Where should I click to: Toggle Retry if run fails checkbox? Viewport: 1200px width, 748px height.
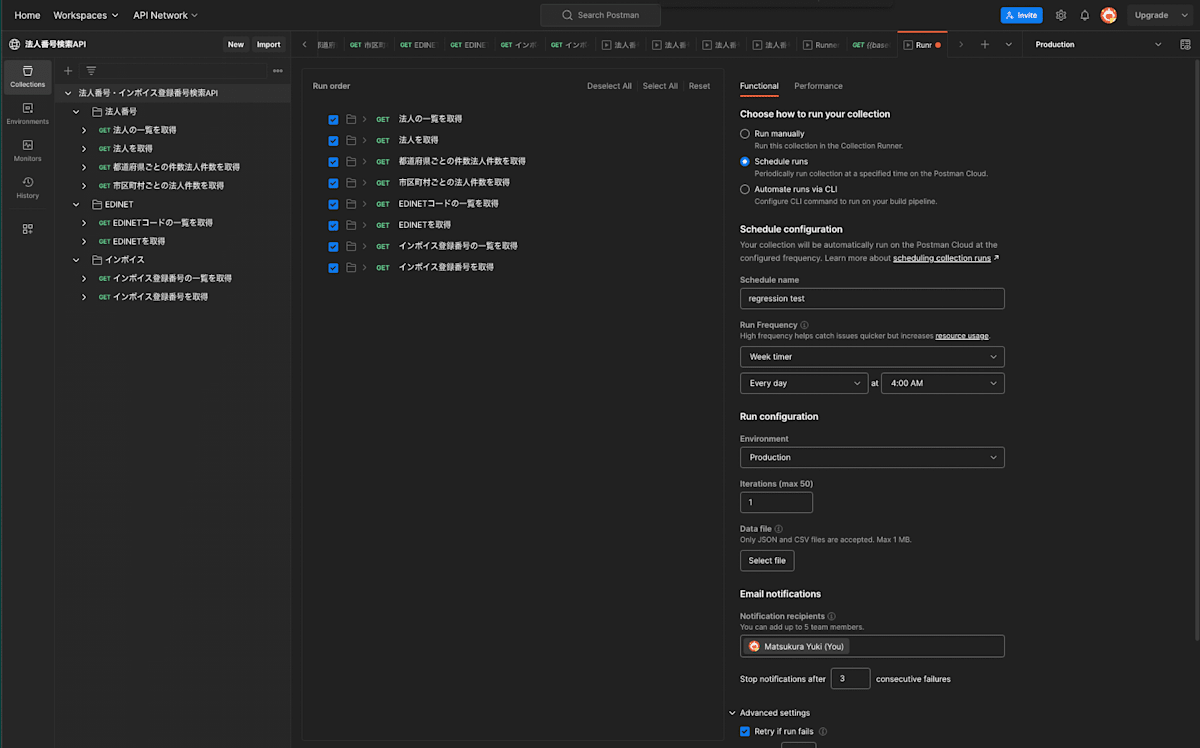pyautogui.click(x=745, y=732)
